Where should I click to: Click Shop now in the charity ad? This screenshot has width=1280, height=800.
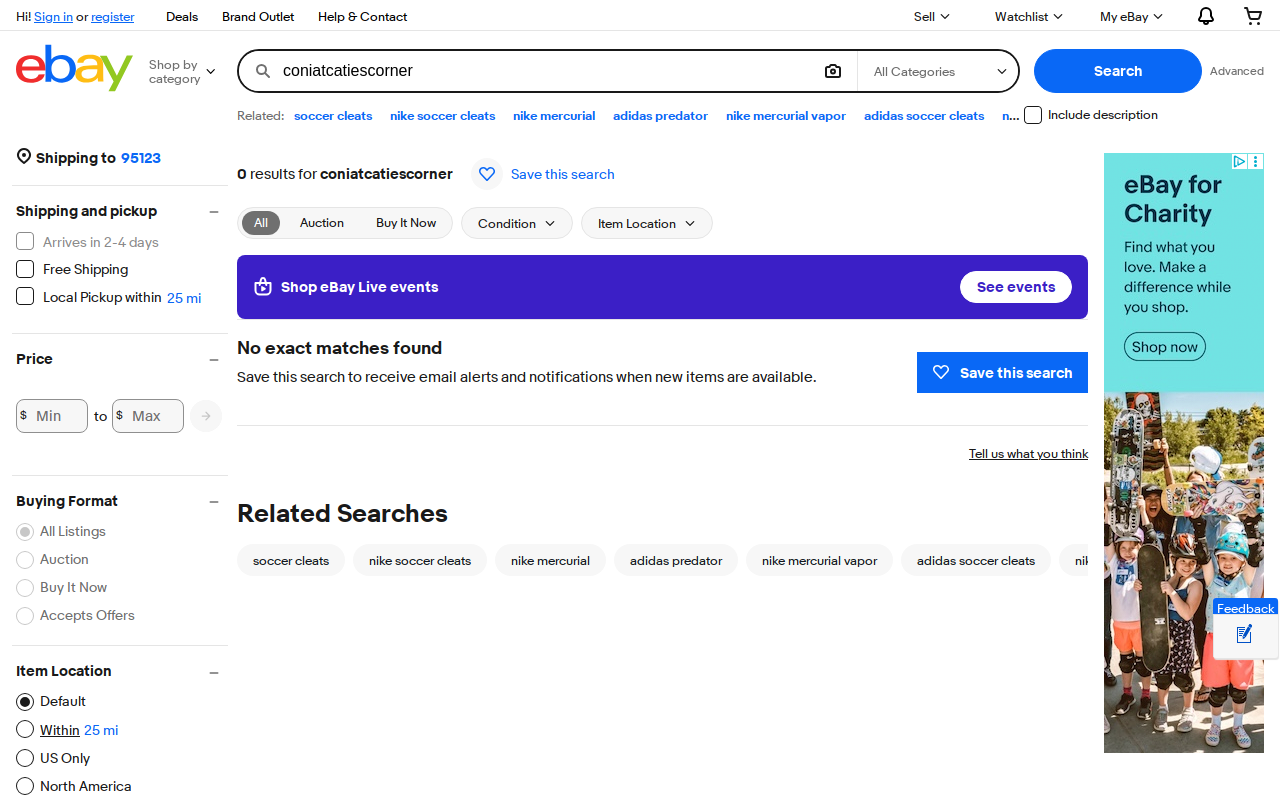click(1164, 347)
